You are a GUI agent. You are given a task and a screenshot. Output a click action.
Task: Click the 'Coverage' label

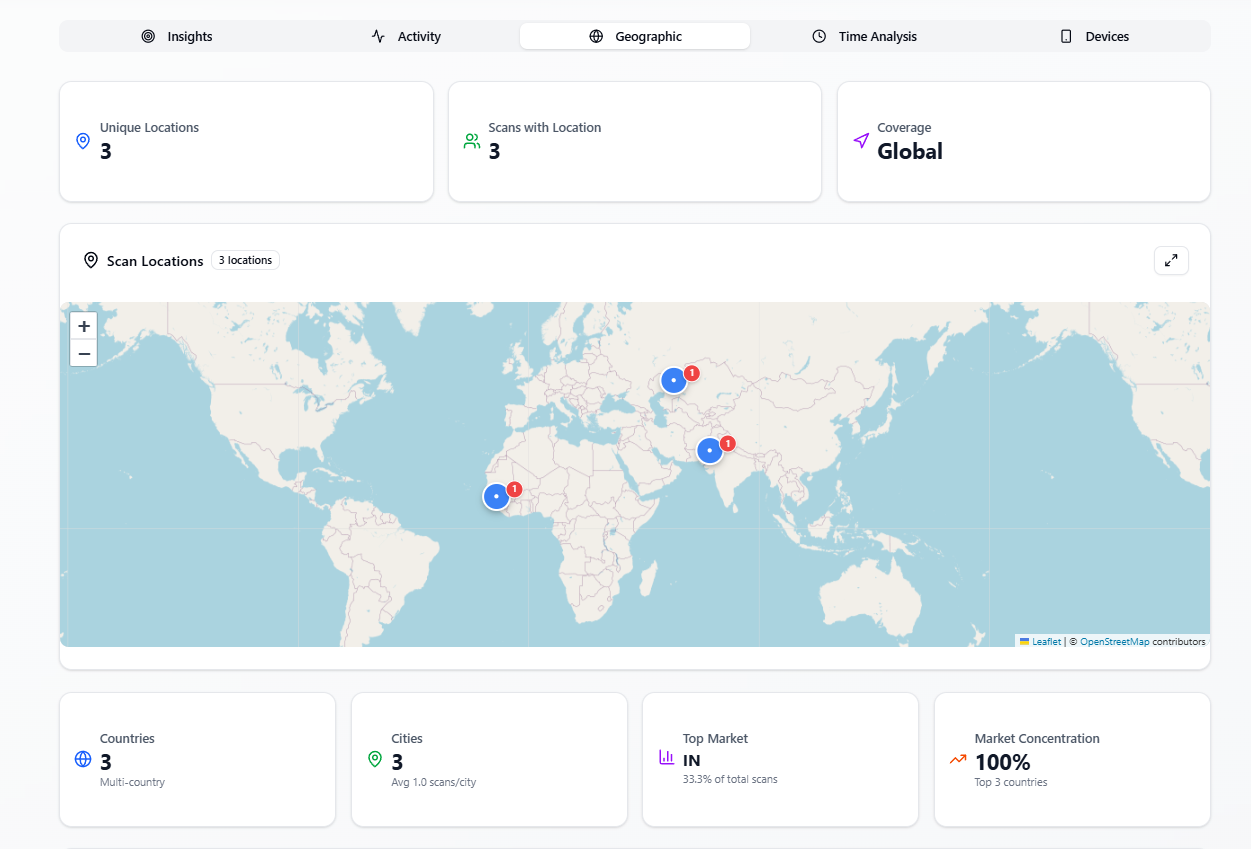904,127
